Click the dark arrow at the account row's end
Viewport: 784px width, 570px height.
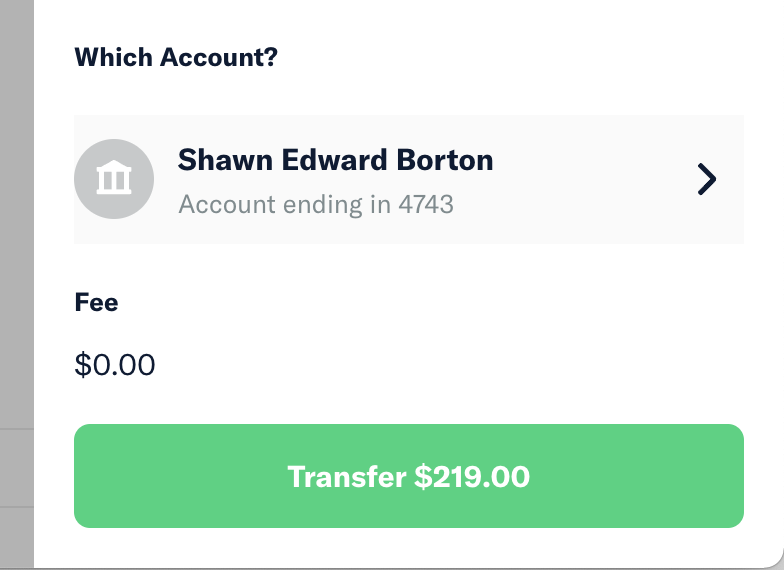point(707,179)
